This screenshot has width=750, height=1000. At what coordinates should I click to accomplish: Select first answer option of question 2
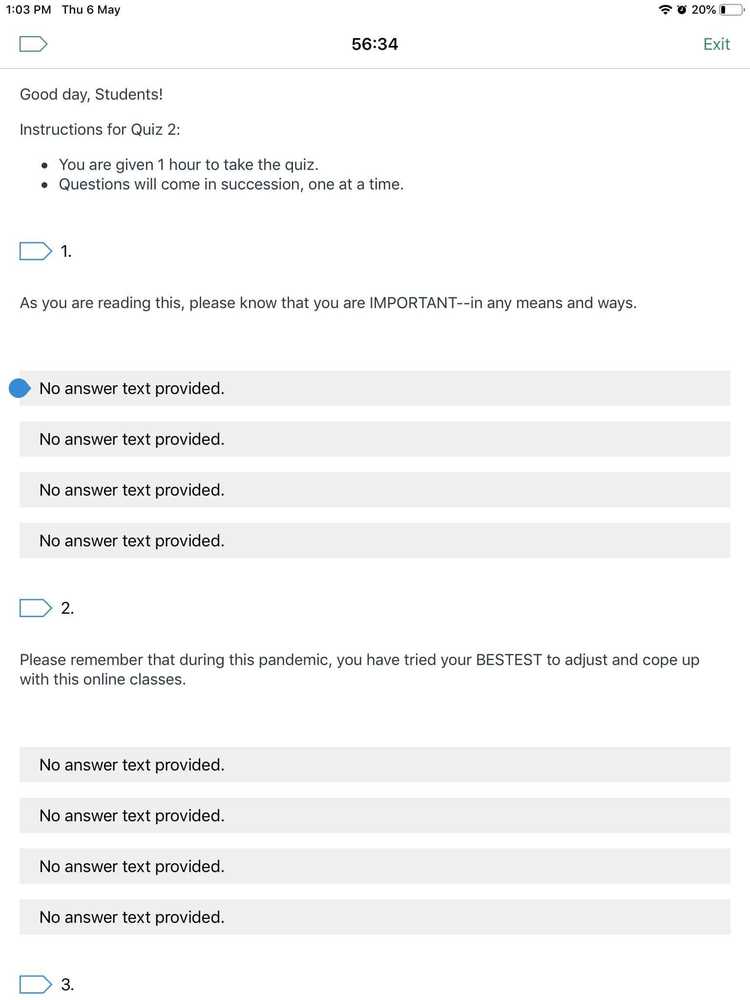(x=374, y=765)
